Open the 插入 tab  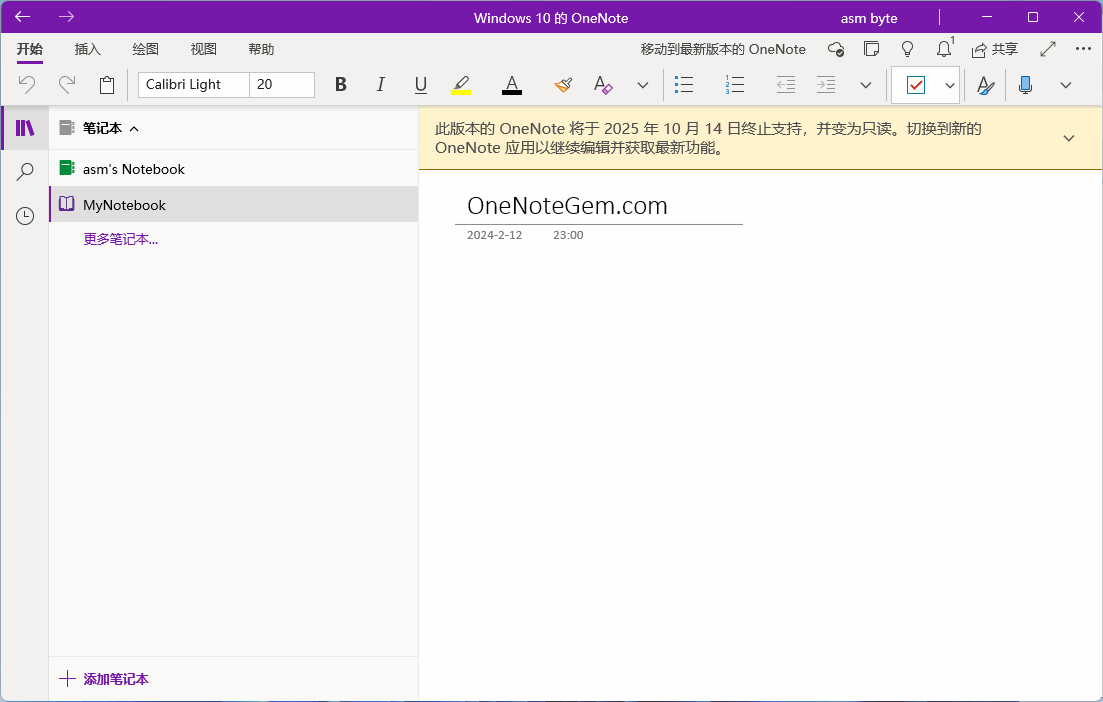pos(88,49)
